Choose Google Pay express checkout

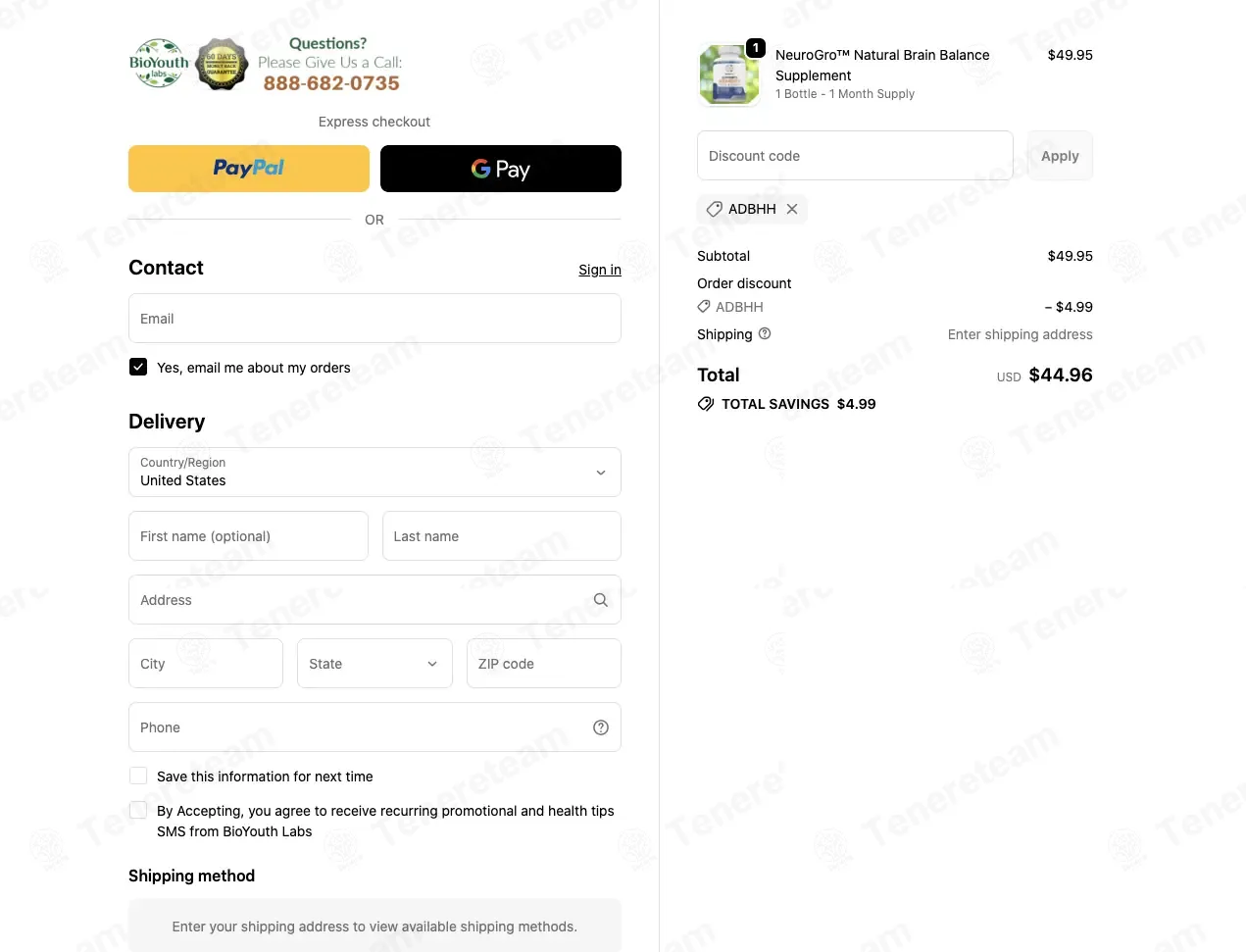pos(501,169)
